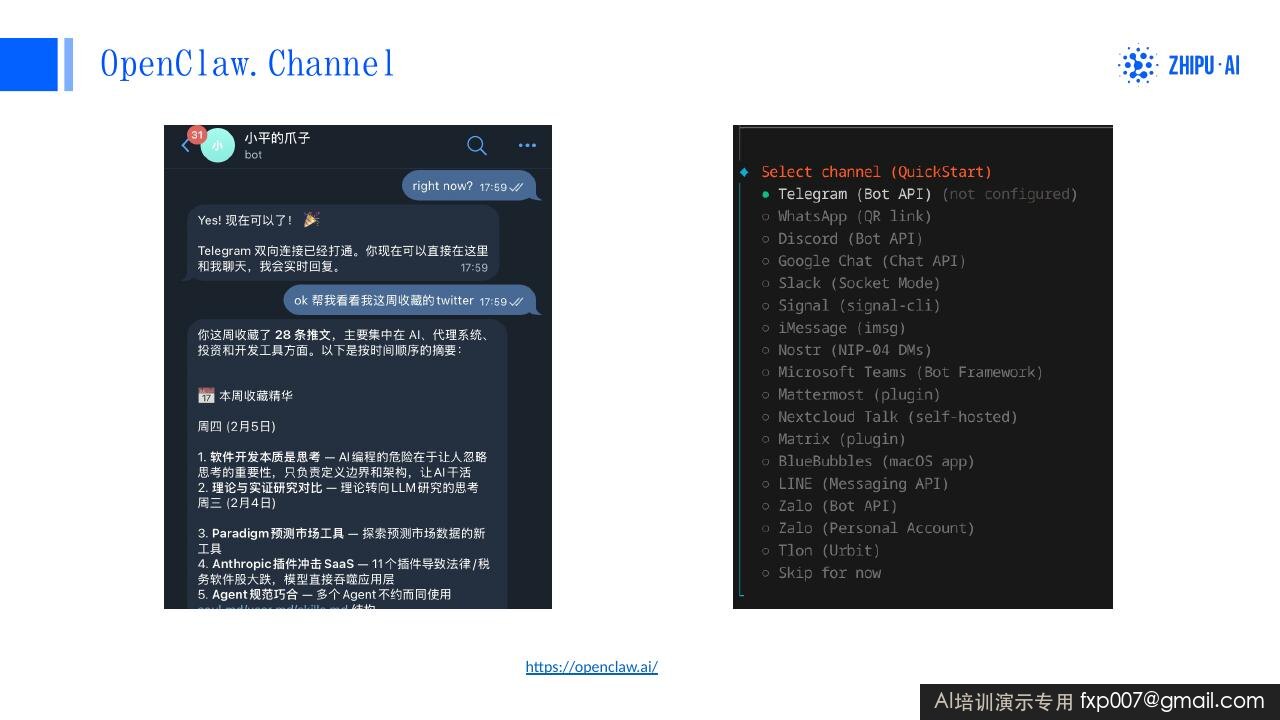Select Slack (Socket Mode) option
The image size is (1280, 720).
851,283
